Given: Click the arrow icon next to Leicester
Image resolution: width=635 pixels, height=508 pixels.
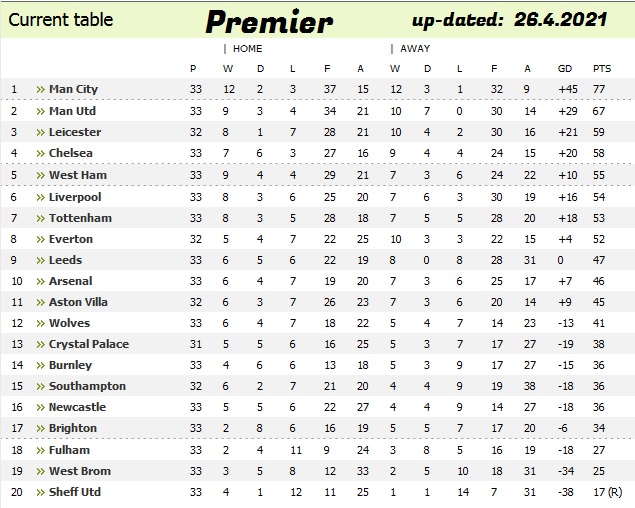Looking at the screenshot, I should pyautogui.click(x=40, y=132).
